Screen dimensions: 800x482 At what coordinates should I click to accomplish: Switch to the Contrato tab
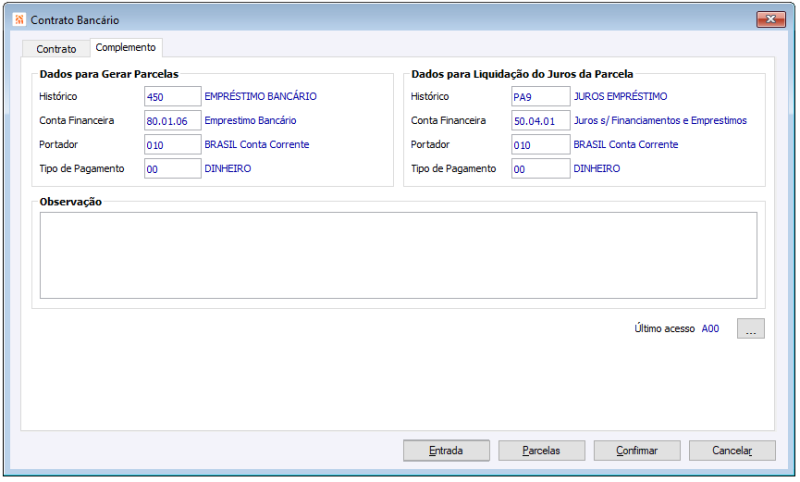point(56,49)
